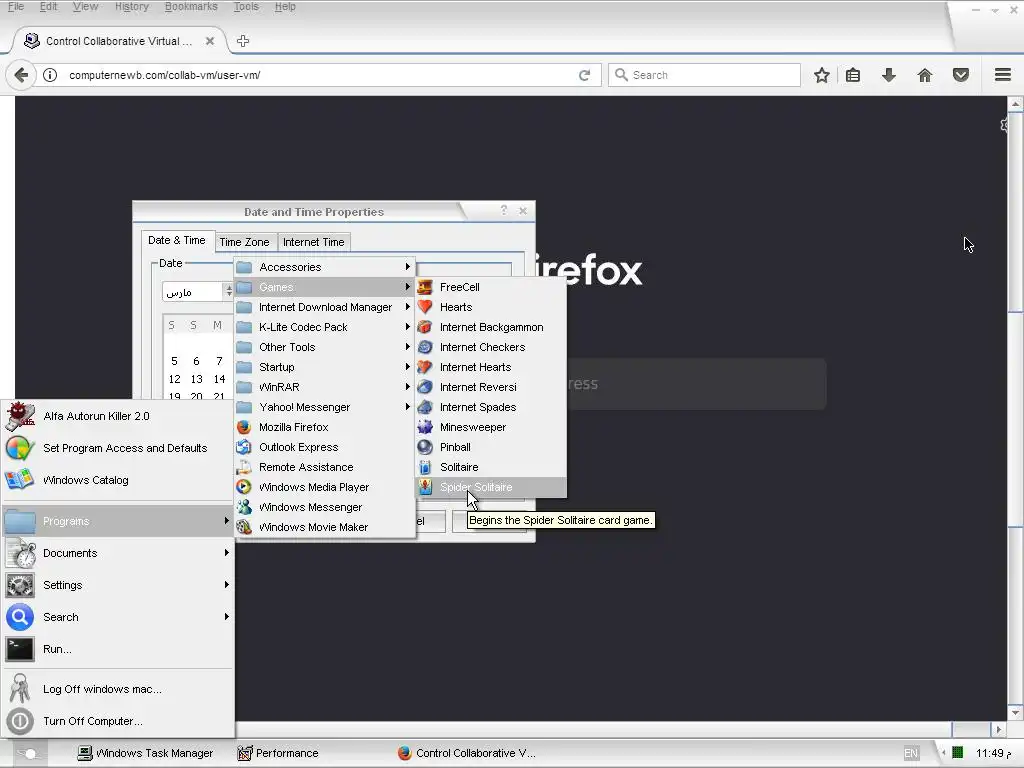This screenshot has width=1024, height=768.
Task: Open Set Program Access and Defaults
Action: click(118, 448)
